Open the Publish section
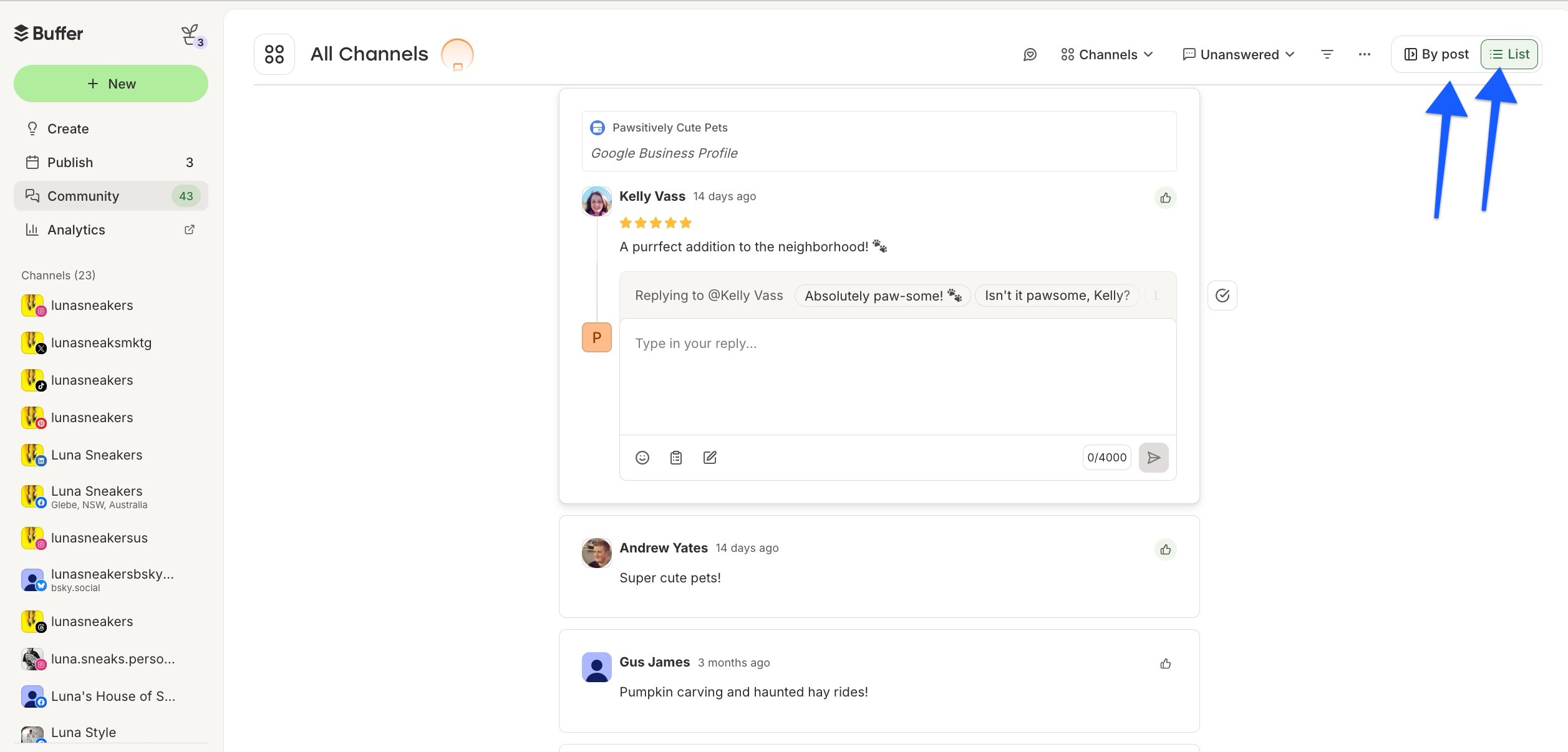This screenshot has width=1568, height=752. click(x=111, y=162)
